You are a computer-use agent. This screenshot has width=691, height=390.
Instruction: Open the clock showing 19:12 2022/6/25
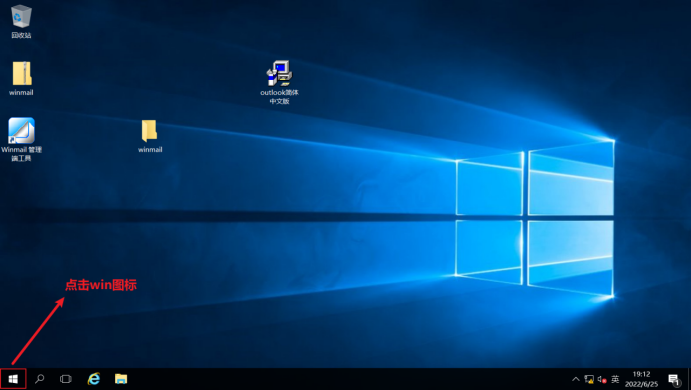click(x=641, y=379)
